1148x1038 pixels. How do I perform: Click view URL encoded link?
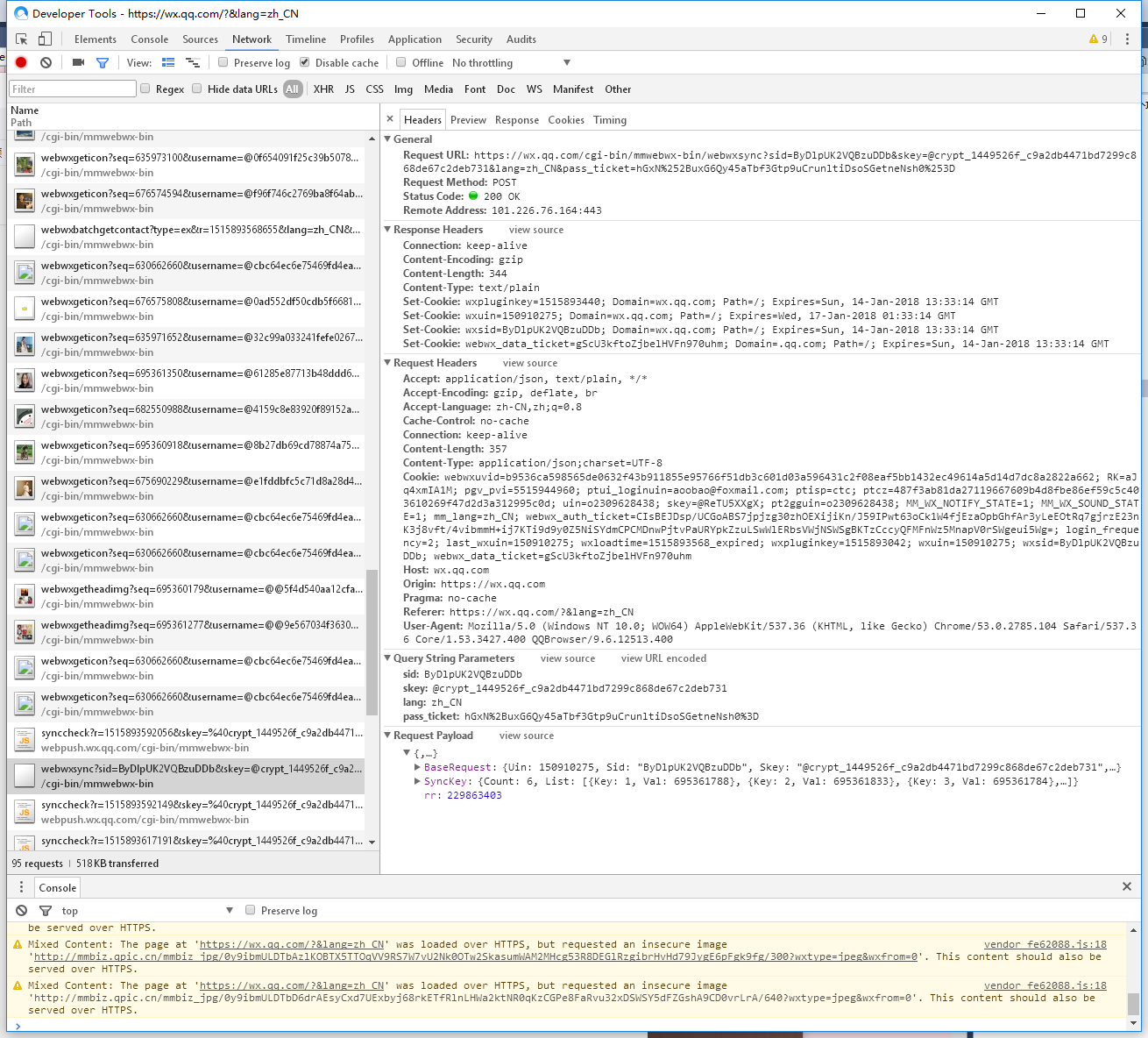point(663,658)
